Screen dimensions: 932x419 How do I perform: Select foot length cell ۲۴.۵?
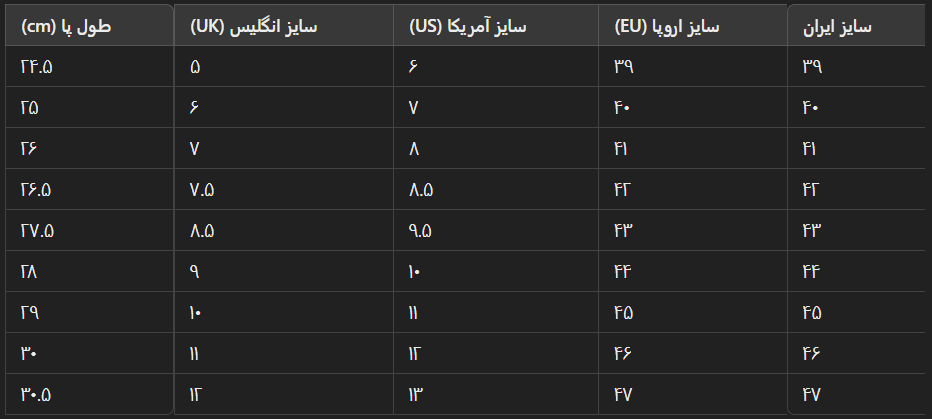point(90,67)
